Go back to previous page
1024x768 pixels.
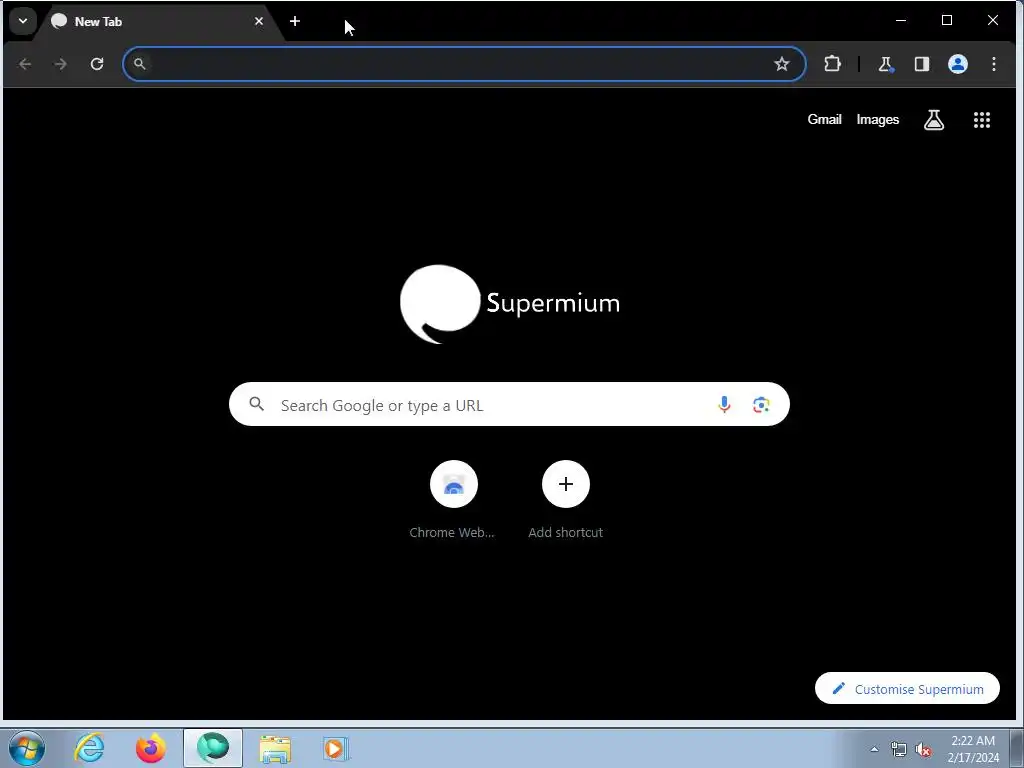click(x=25, y=64)
